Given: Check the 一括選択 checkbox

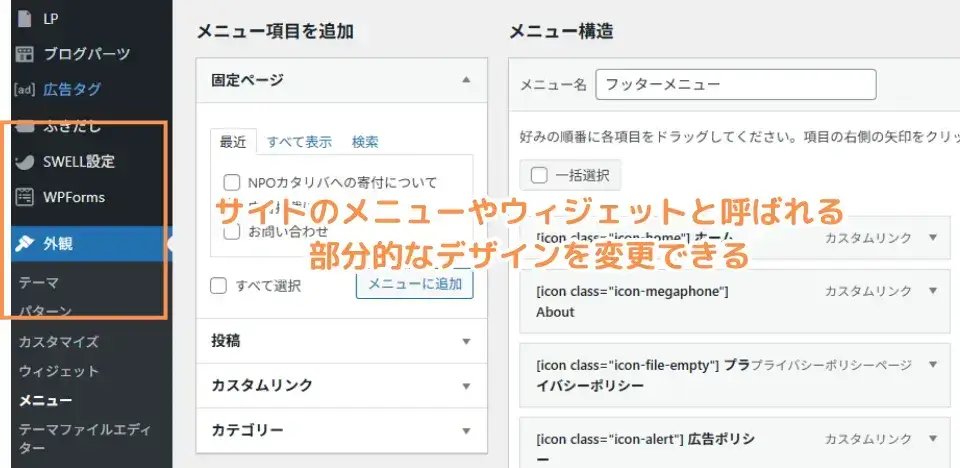Looking at the screenshot, I should click(x=539, y=176).
